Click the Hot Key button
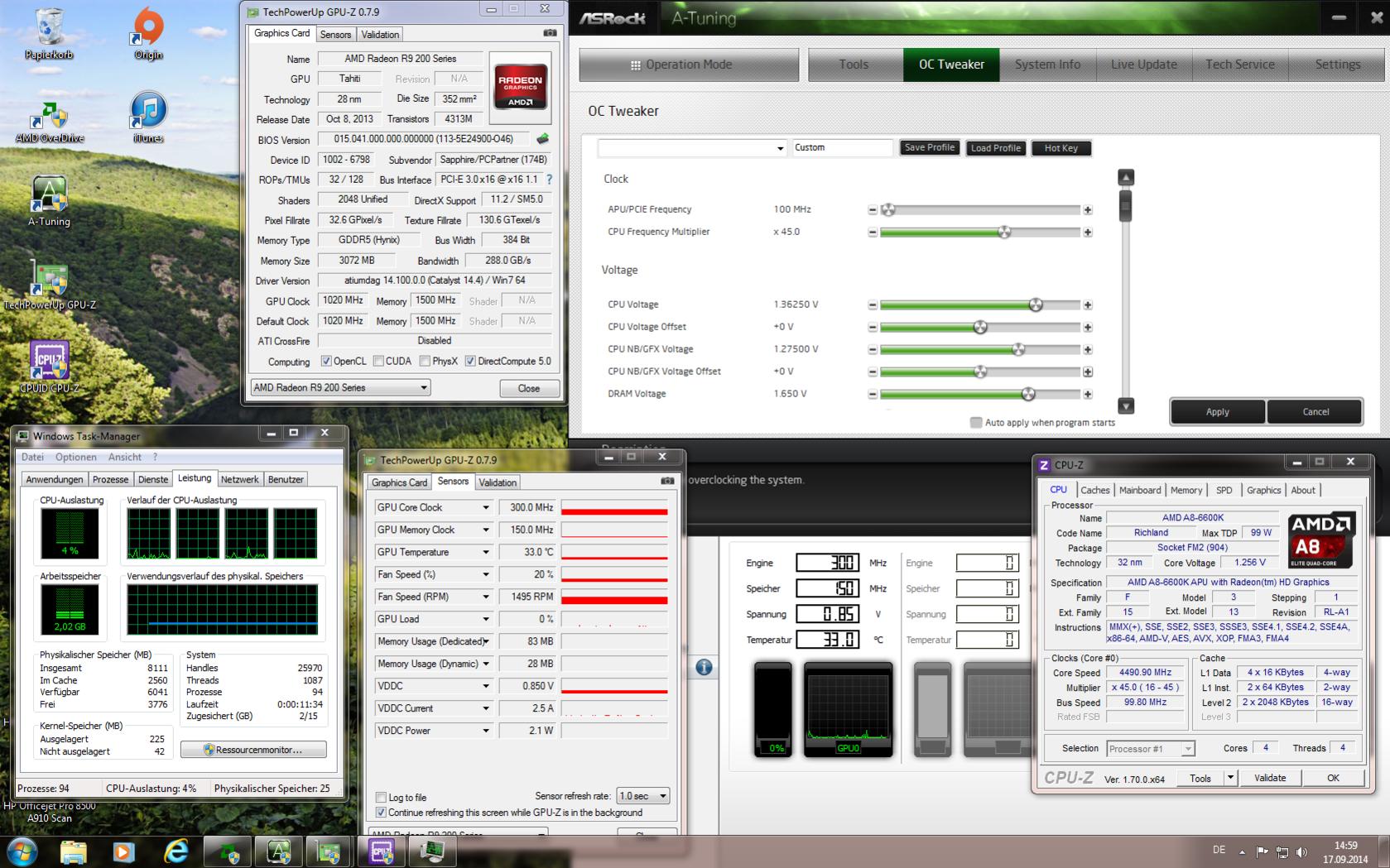The width and height of the screenshot is (1390, 868). point(1061,148)
